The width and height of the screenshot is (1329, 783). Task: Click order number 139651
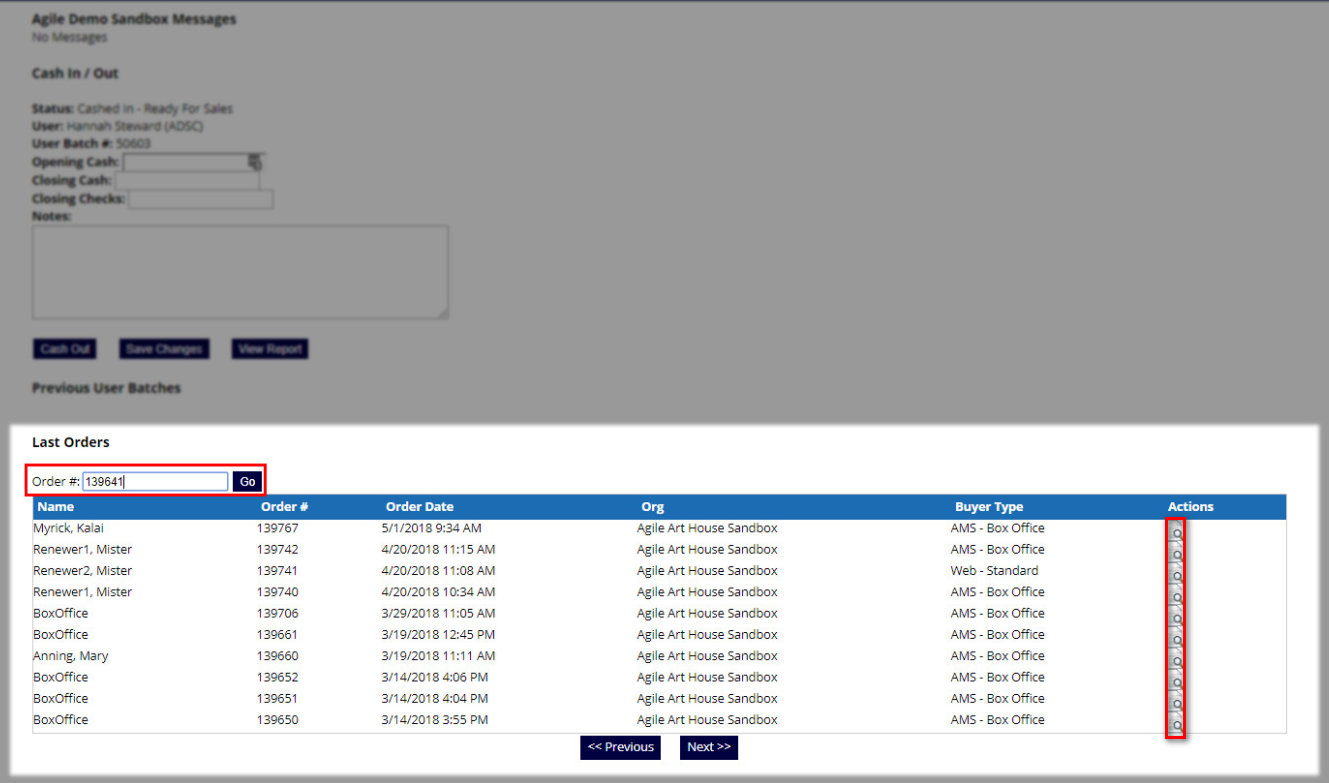pyautogui.click(x=278, y=699)
